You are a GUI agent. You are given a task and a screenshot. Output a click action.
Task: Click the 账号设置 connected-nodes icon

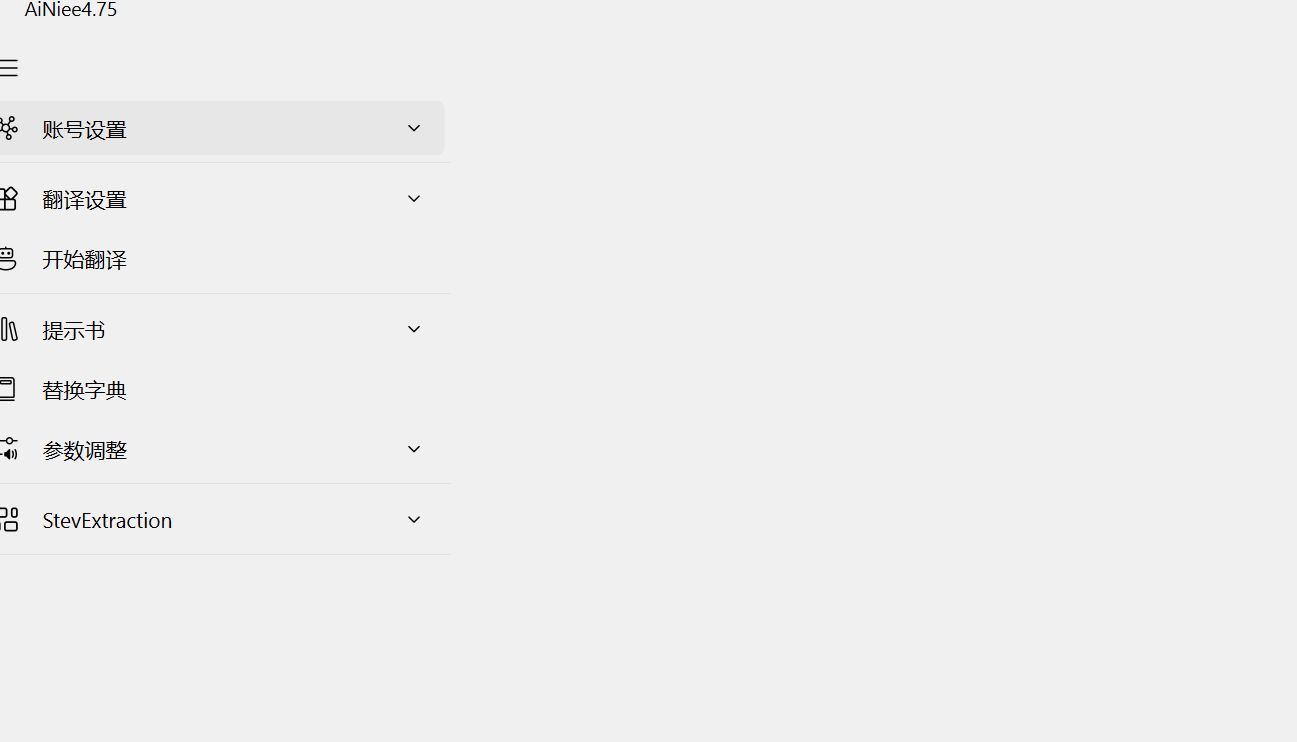click(9, 128)
